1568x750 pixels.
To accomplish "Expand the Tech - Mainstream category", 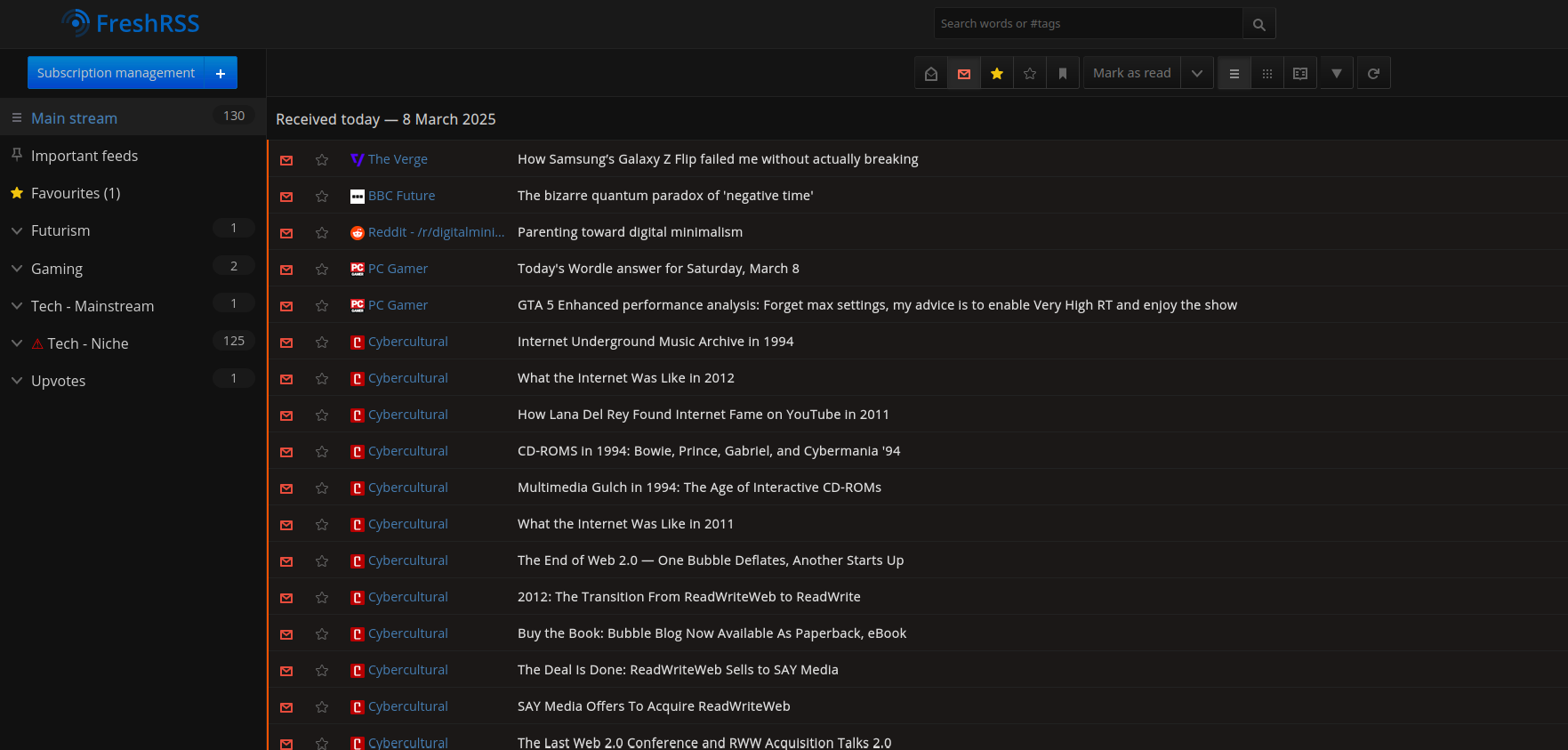I will [x=17, y=306].
